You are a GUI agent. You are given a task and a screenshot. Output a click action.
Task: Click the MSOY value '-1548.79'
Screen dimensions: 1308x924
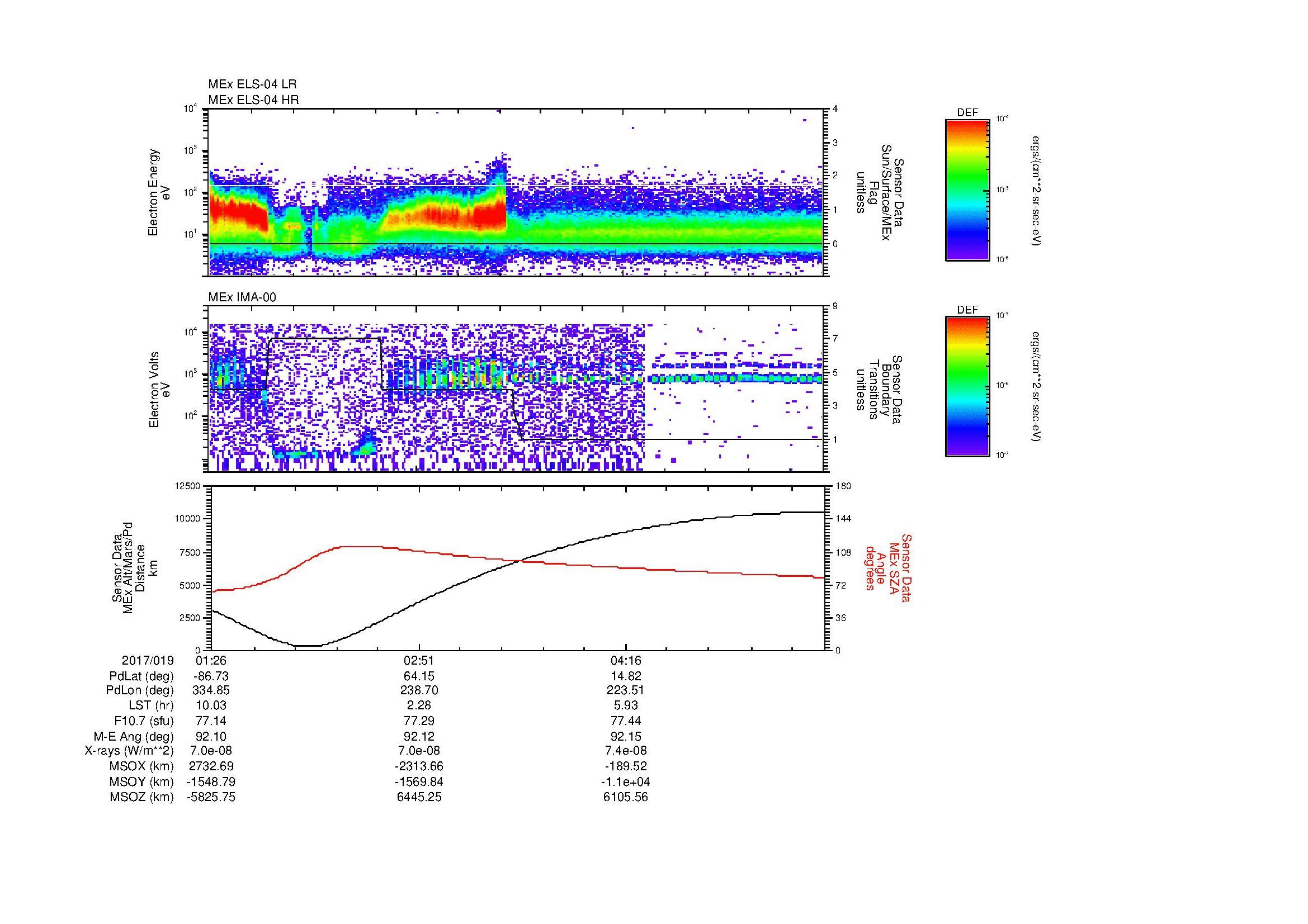[211, 781]
